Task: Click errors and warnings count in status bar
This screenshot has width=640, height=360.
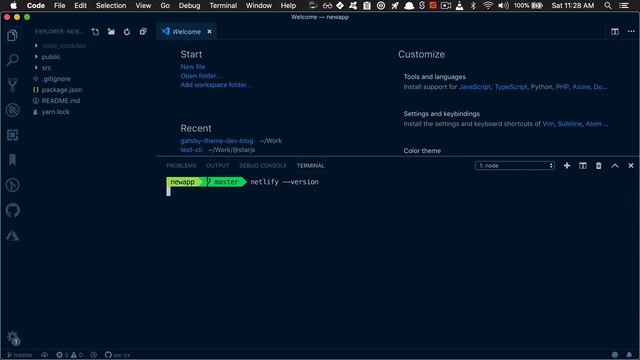Action: [x=69, y=355]
